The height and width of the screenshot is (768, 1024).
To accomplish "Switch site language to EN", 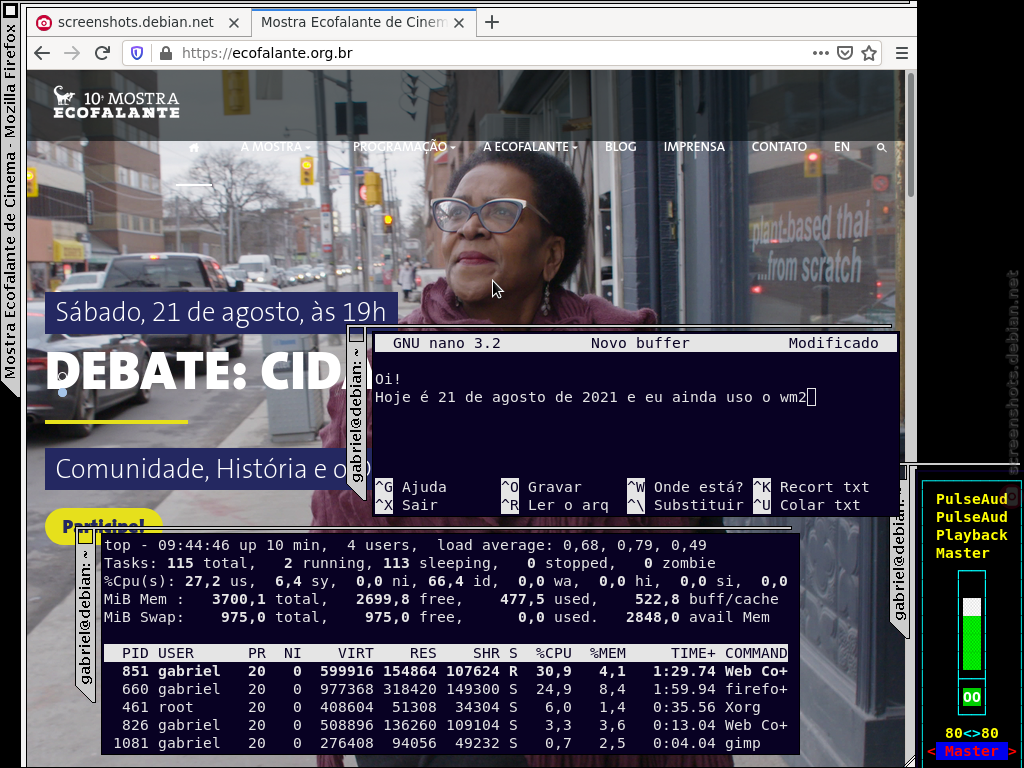I will click(x=842, y=147).
